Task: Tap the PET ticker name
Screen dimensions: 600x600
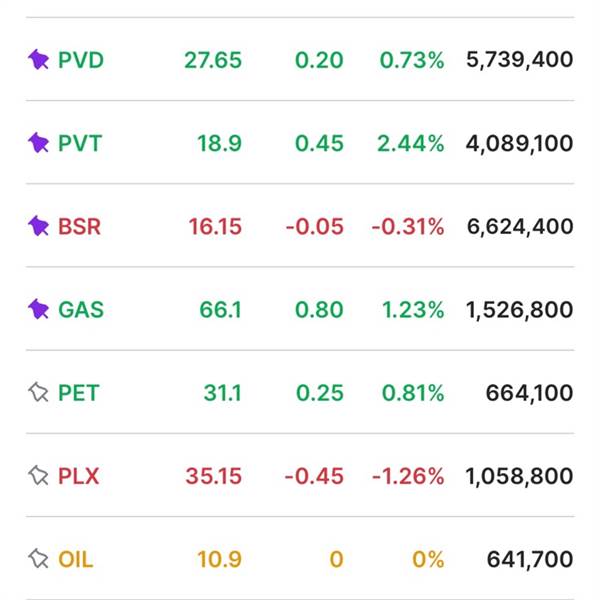Action: (78, 393)
